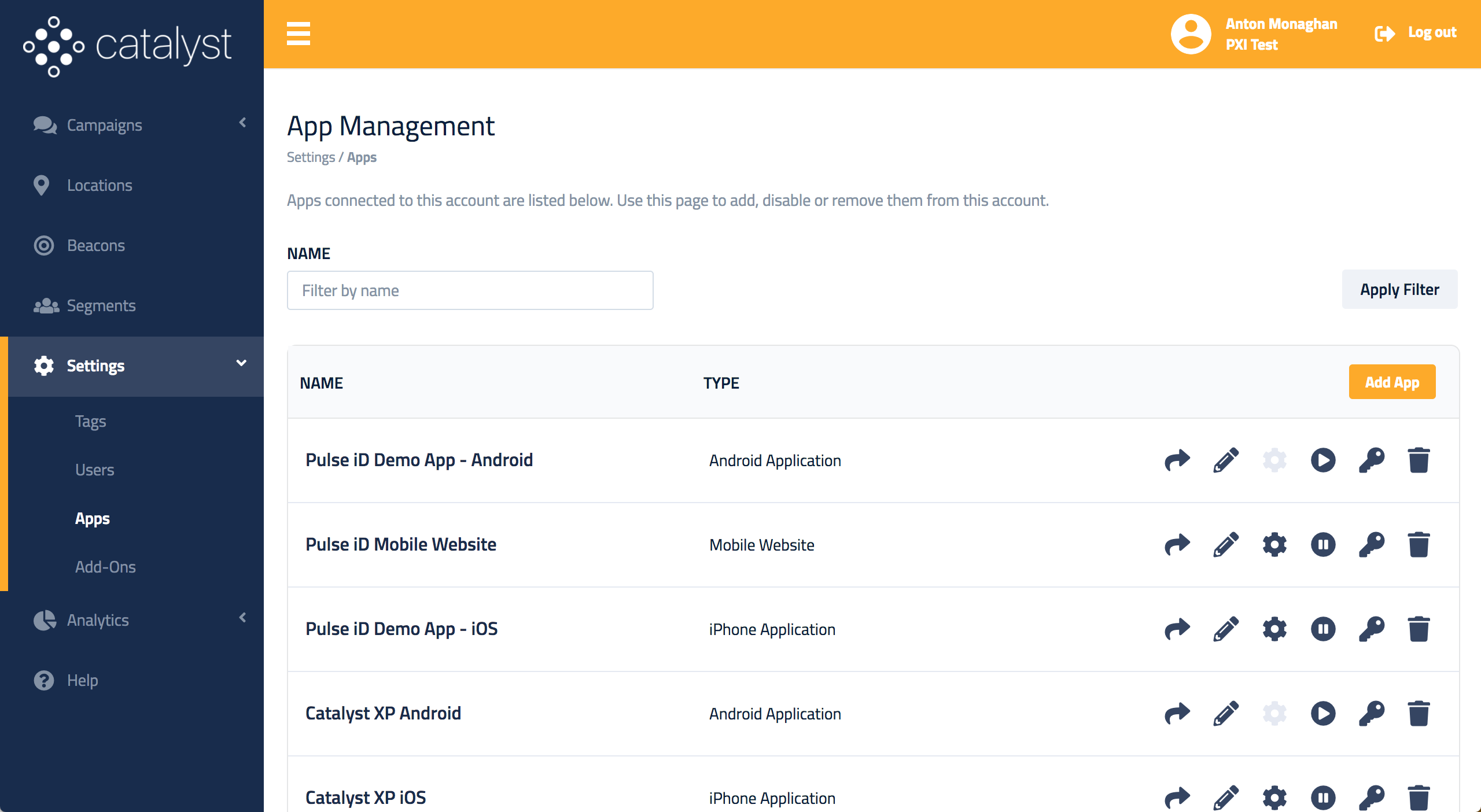Image resolution: width=1481 pixels, height=812 pixels.
Task: Click Apps breadcrumb link
Action: pyautogui.click(x=362, y=157)
